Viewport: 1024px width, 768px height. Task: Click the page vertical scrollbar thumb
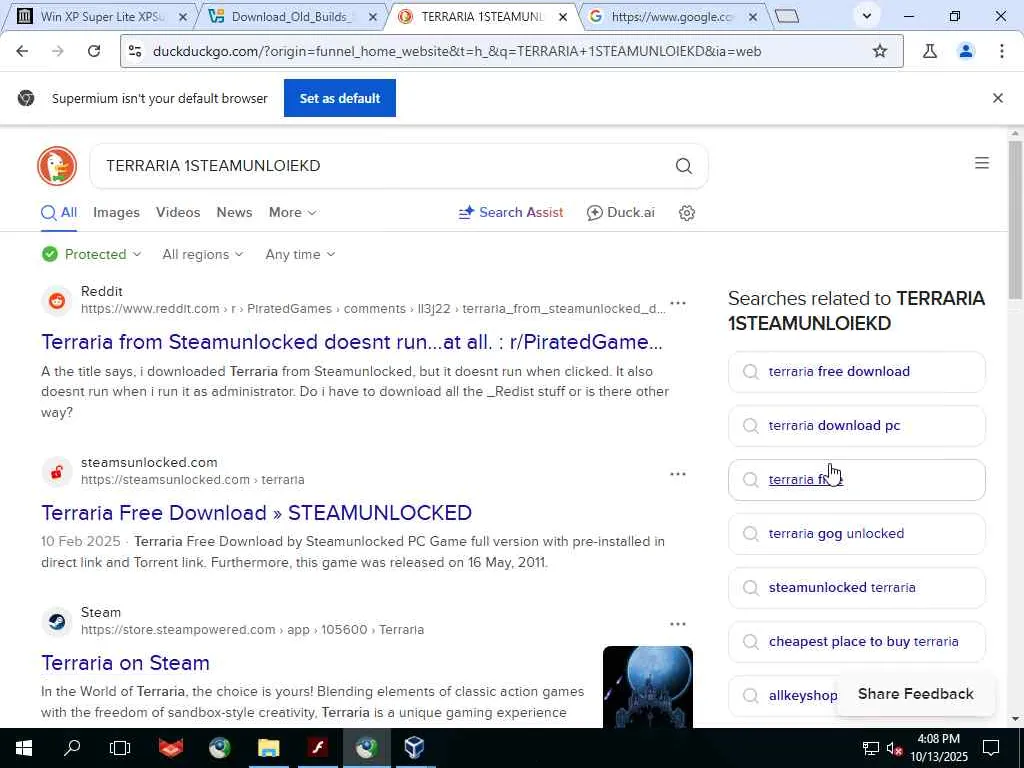(x=1015, y=221)
